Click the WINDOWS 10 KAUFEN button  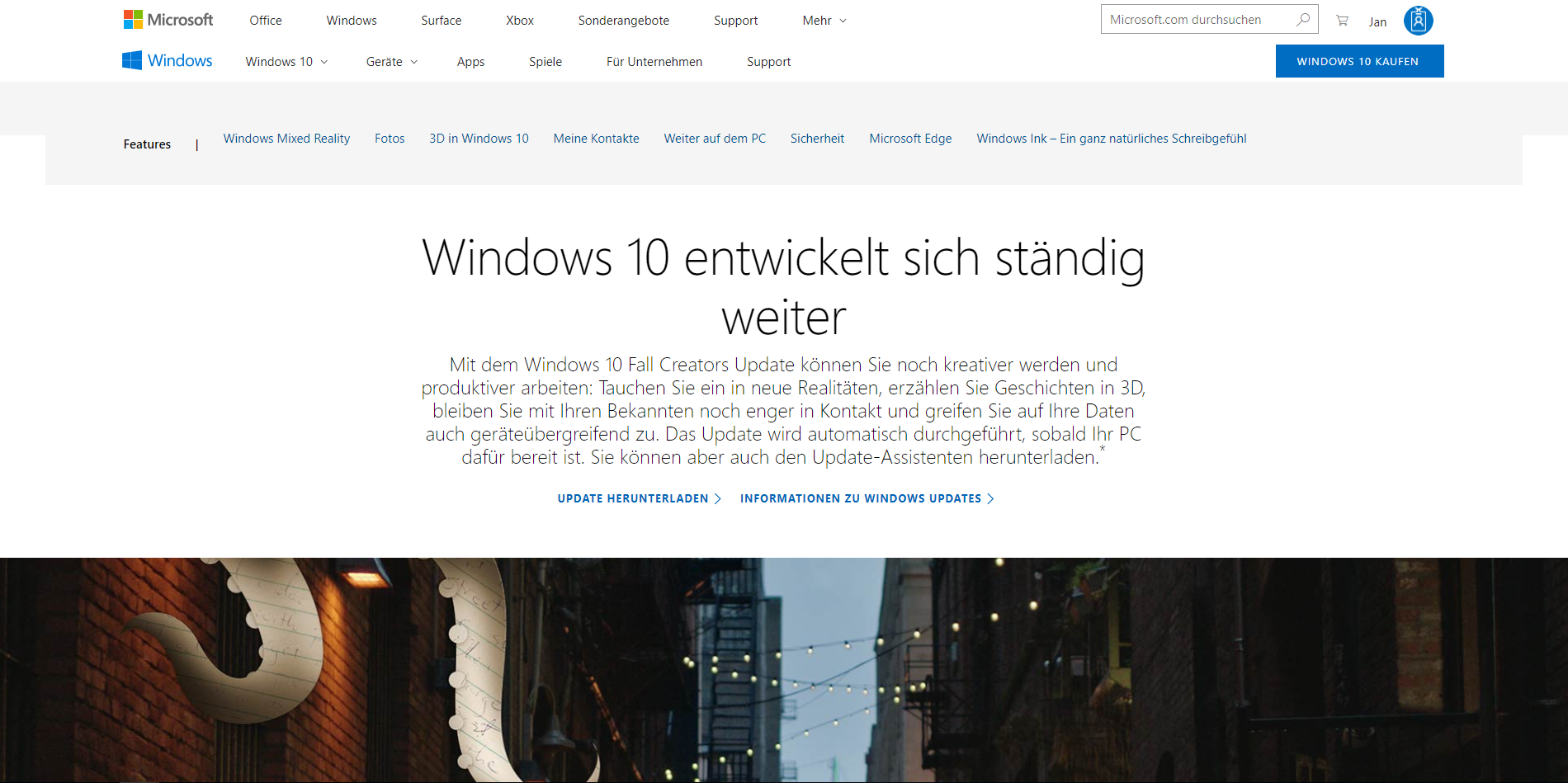[1359, 61]
